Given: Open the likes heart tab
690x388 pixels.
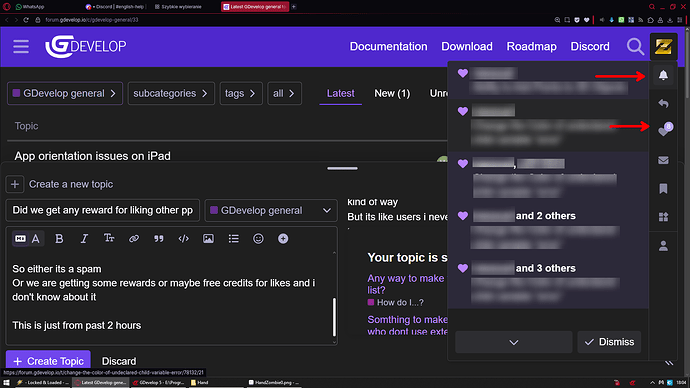Looking at the screenshot, I should pyautogui.click(x=663, y=131).
